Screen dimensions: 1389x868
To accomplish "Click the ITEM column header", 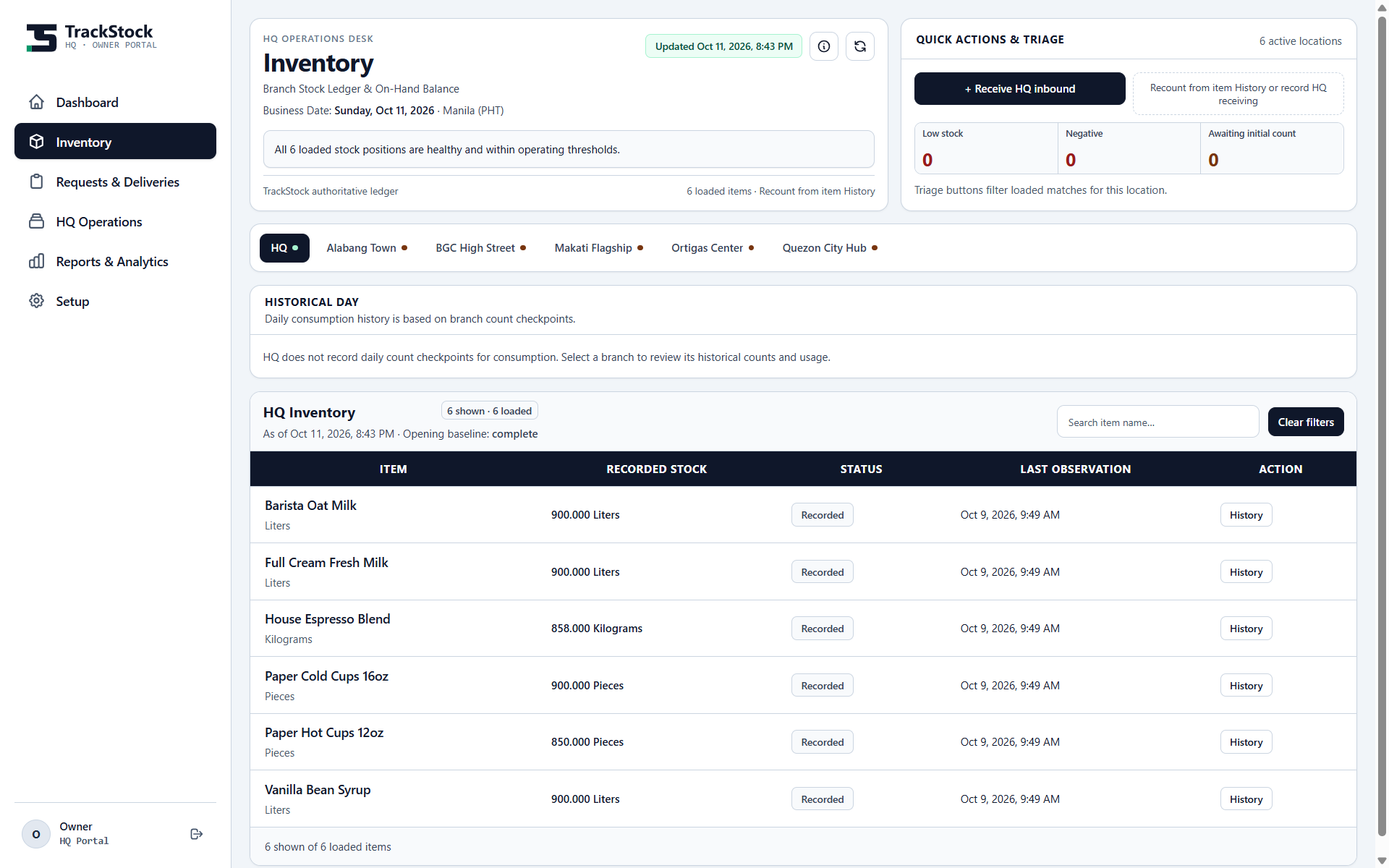I will tap(394, 469).
